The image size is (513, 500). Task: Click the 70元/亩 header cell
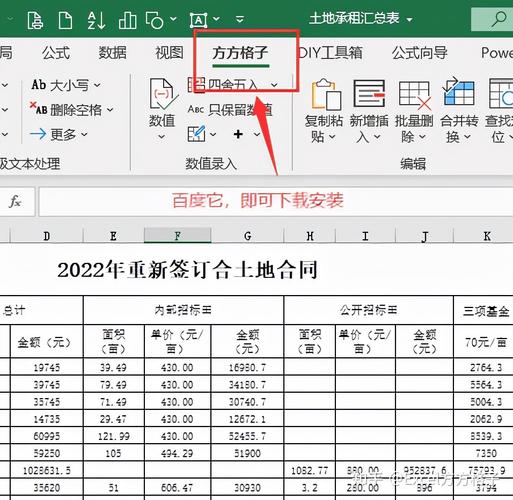[x=484, y=342]
